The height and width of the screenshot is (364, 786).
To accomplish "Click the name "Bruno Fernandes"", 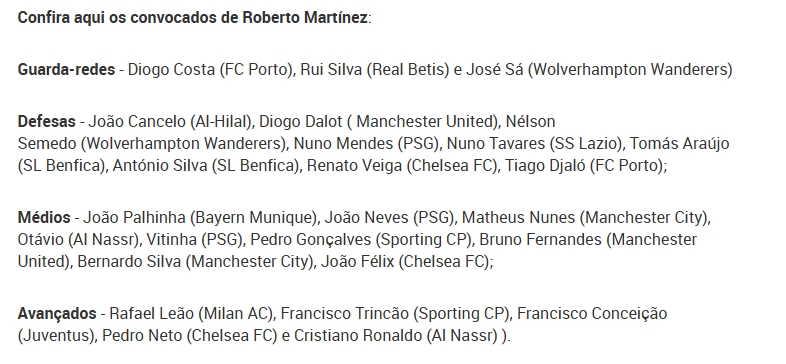I will click(x=540, y=240).
